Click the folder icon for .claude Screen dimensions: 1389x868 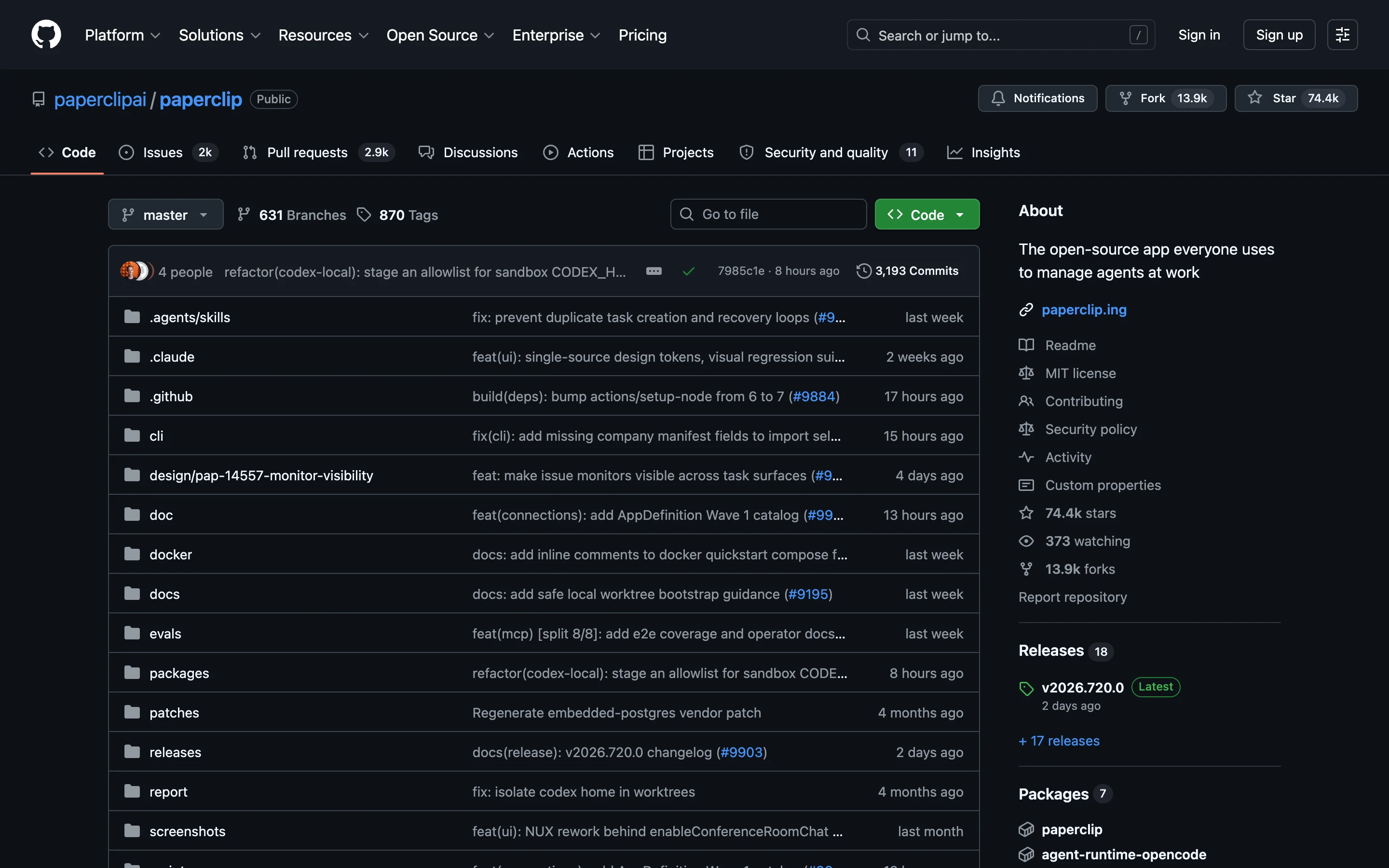pos(132,356)
